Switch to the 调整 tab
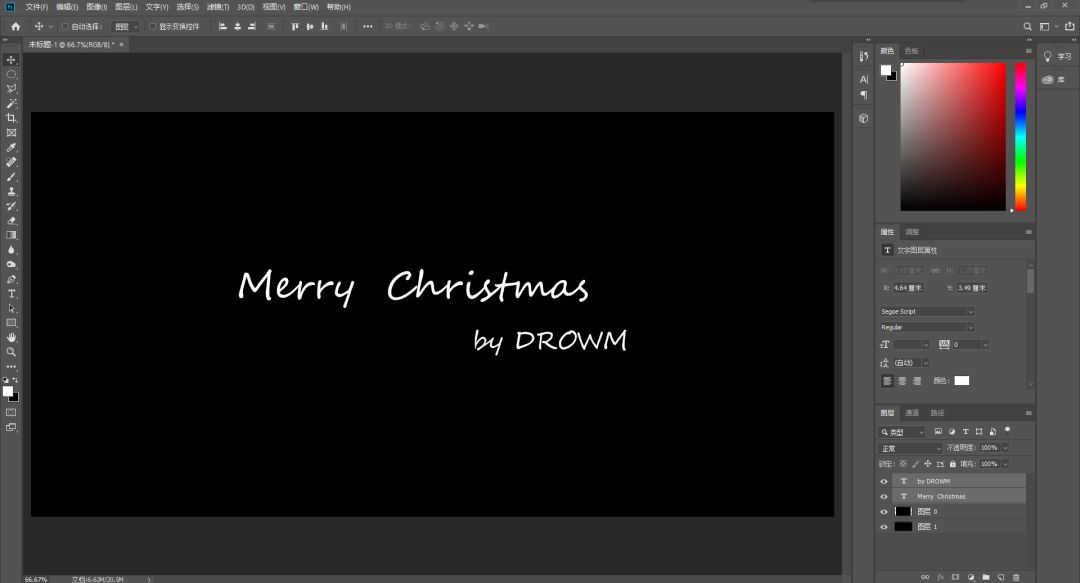Image resolution: width=1080 pixels, height=583 pixels. point(912,232)
